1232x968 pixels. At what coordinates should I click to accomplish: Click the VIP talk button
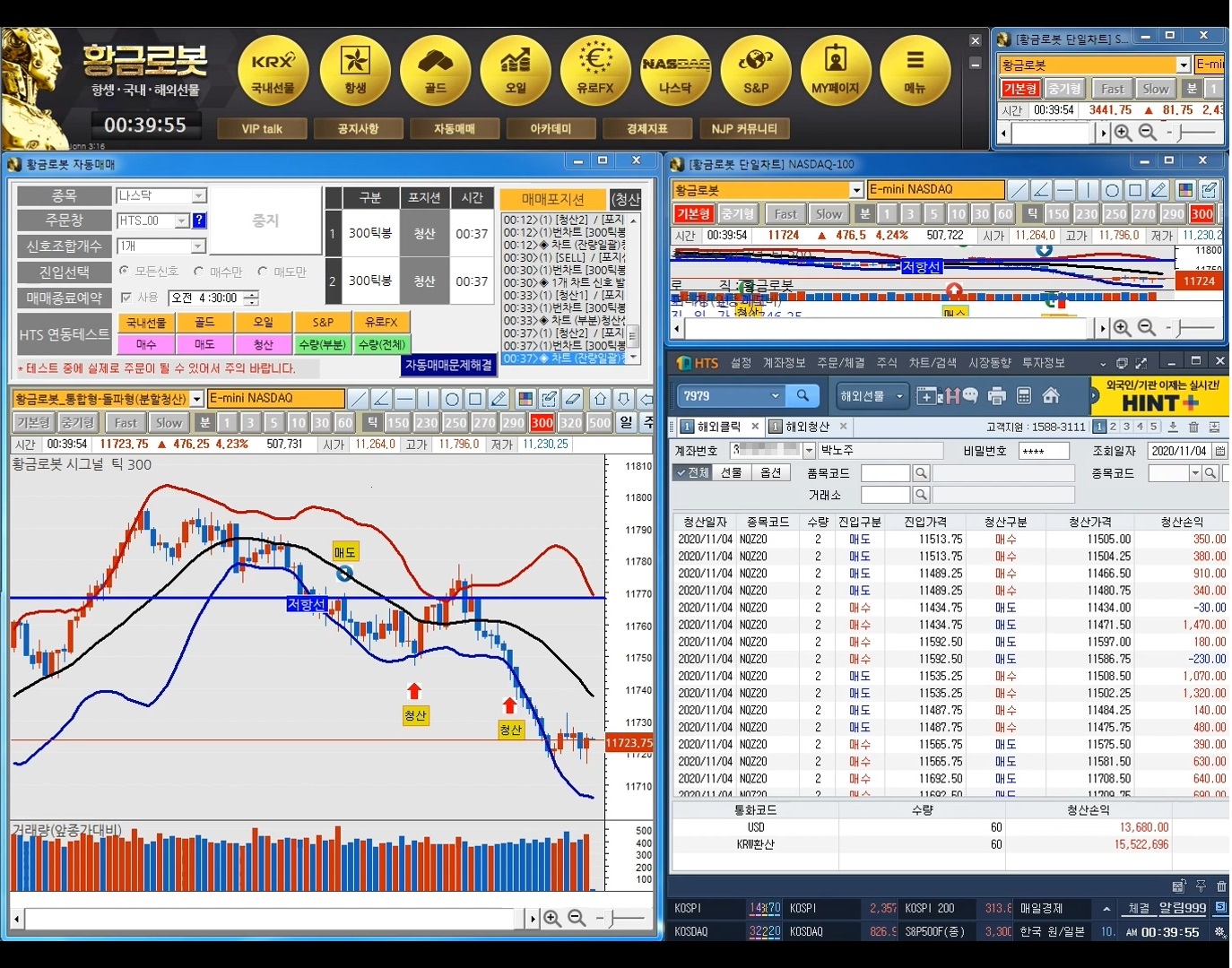pos(262,129)
